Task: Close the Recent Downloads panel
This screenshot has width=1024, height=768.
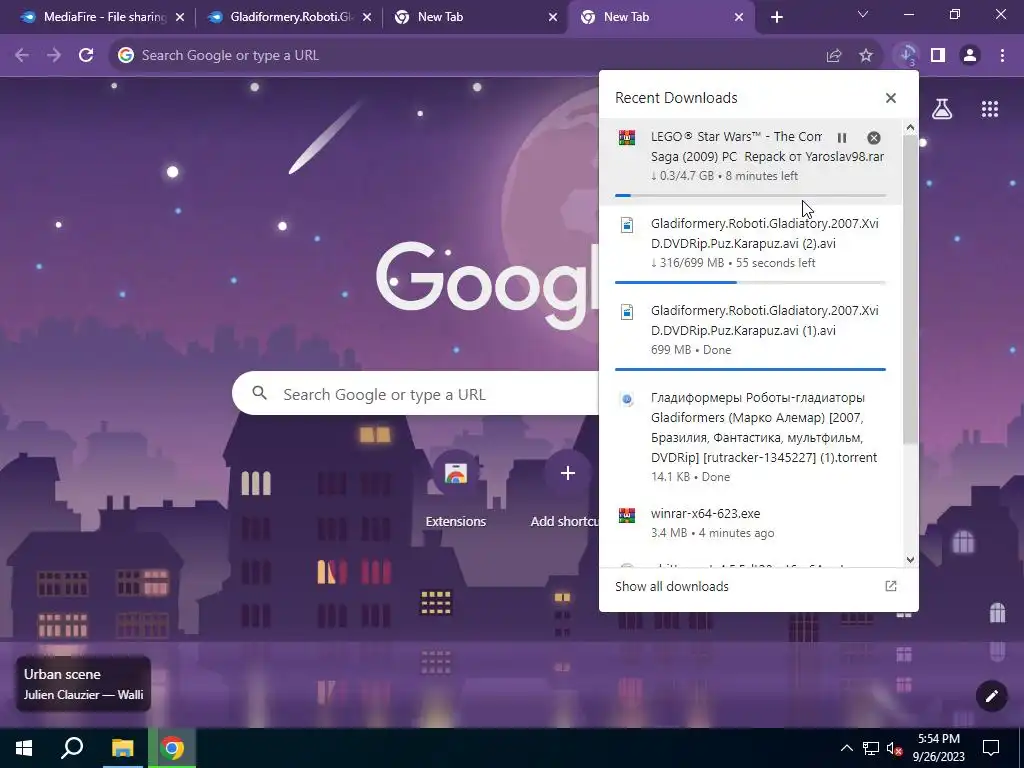Action: pos(891,98)
